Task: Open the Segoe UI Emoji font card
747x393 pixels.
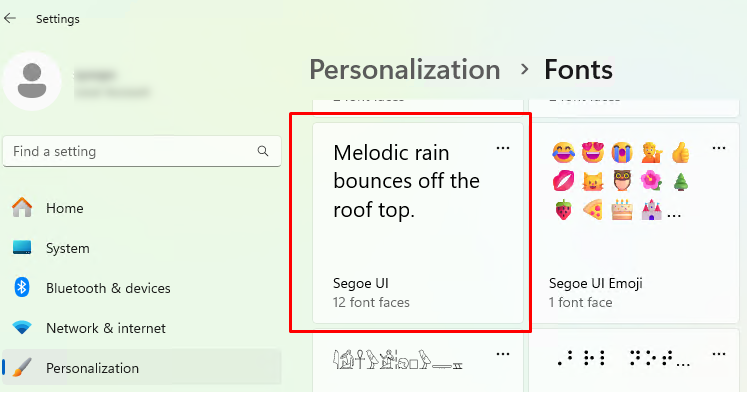Action: pyautogui.click(x=634, y=223)
